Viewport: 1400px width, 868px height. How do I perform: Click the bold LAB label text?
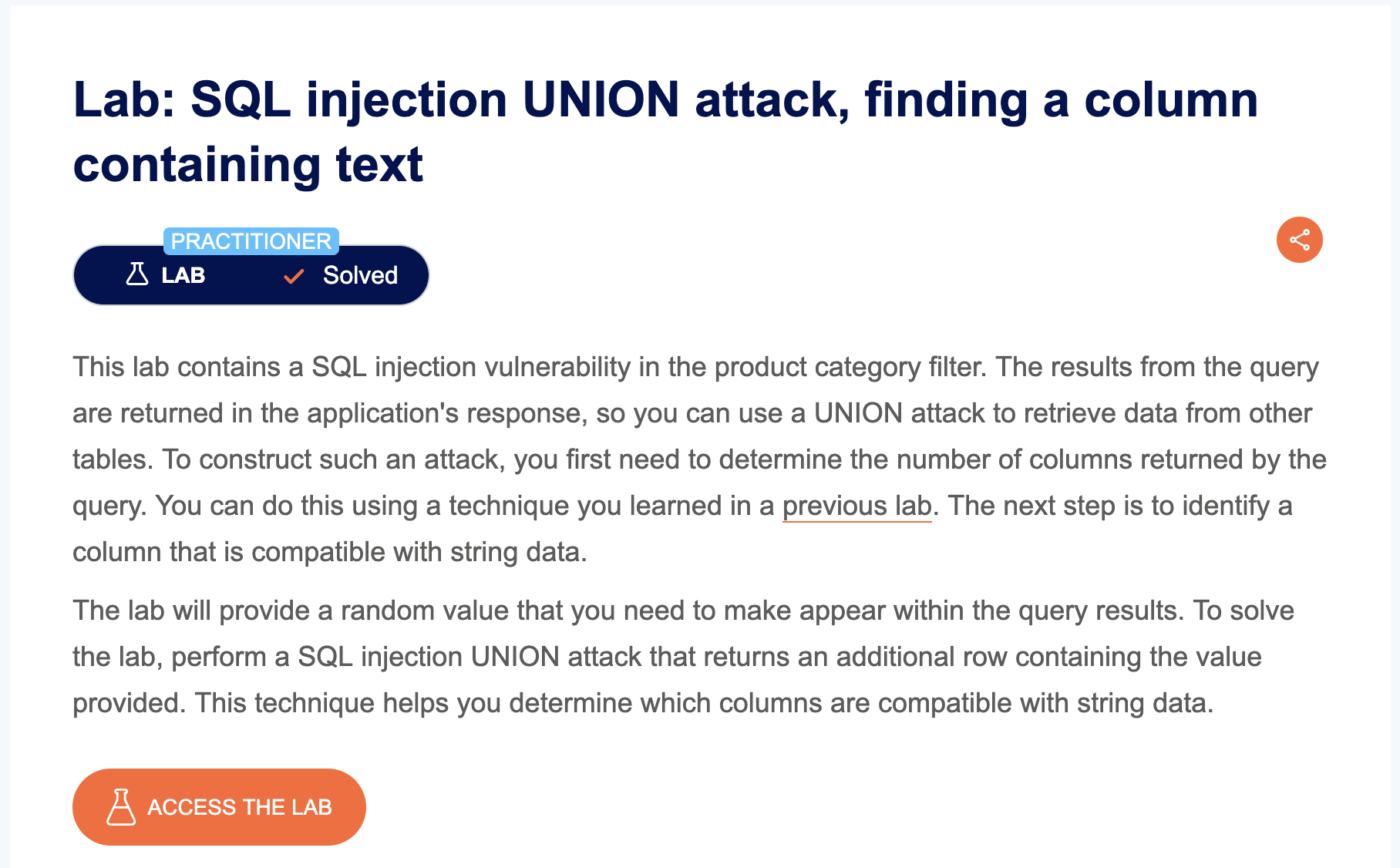(183, 275)
